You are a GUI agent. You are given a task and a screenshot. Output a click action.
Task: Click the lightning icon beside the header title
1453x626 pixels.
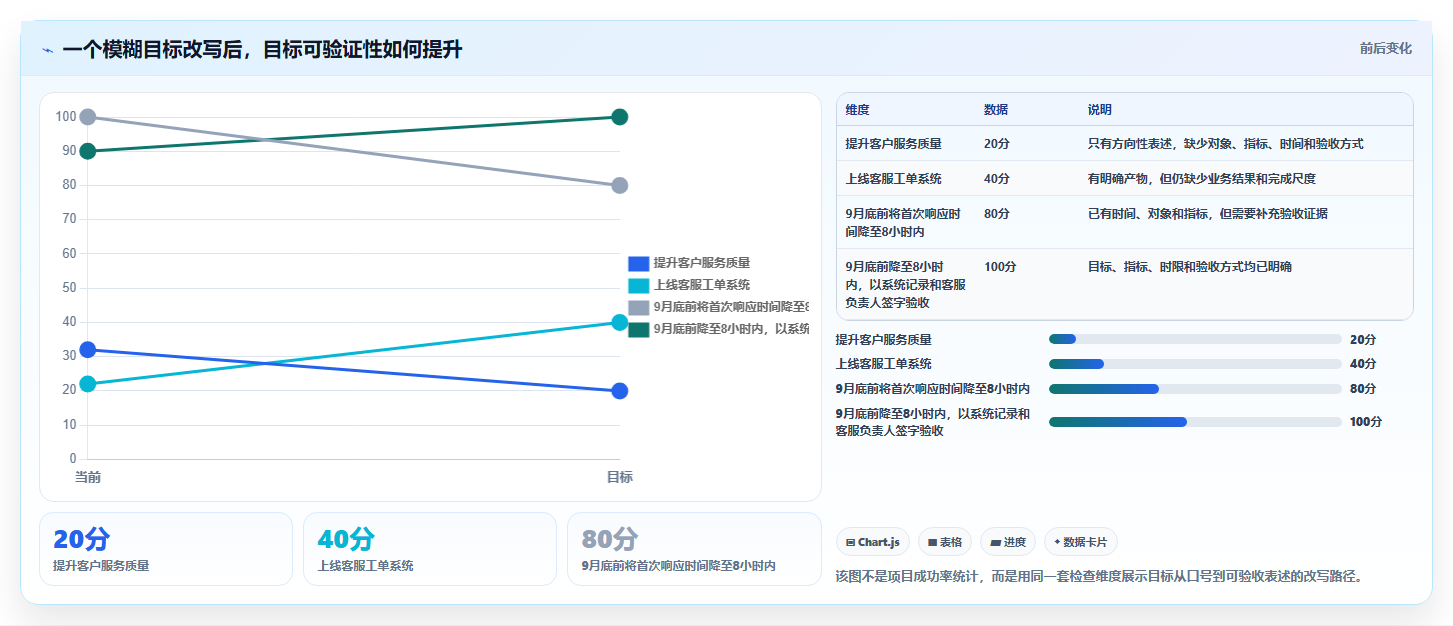click(47, 50)
